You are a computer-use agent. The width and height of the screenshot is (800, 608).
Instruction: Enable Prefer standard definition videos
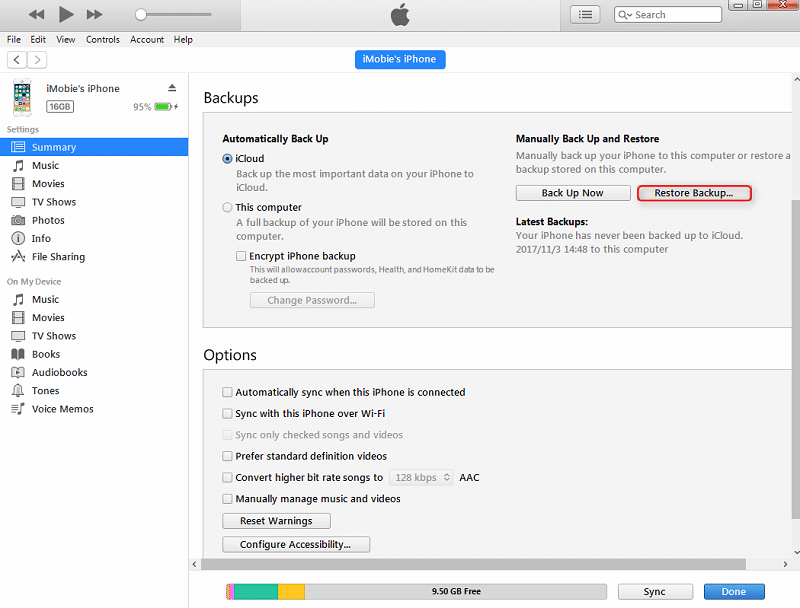(228, 456)
